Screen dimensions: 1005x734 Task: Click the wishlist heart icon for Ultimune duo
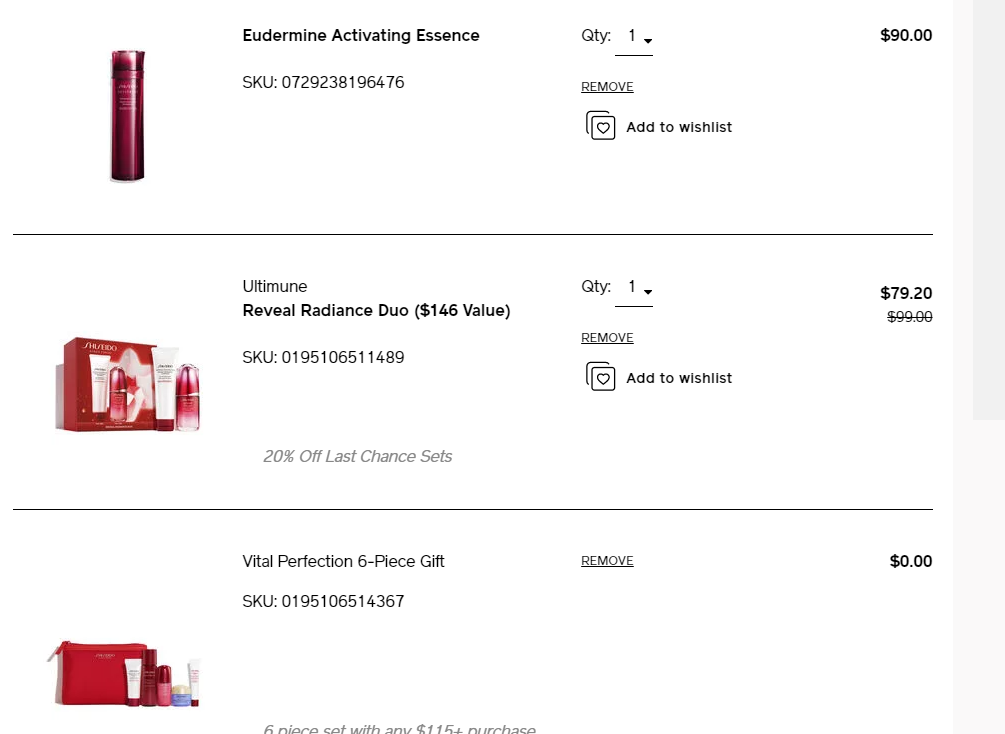(x=600, y=377)
